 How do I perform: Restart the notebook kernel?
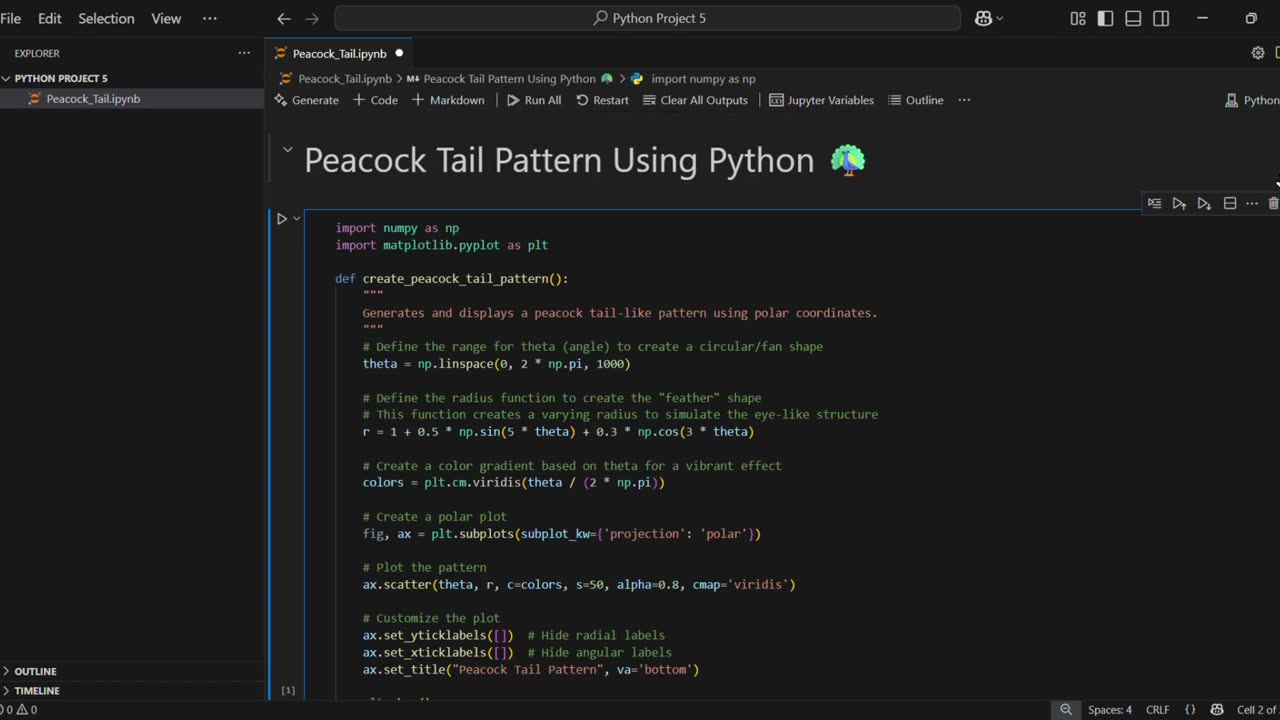(x=602, y=100)
